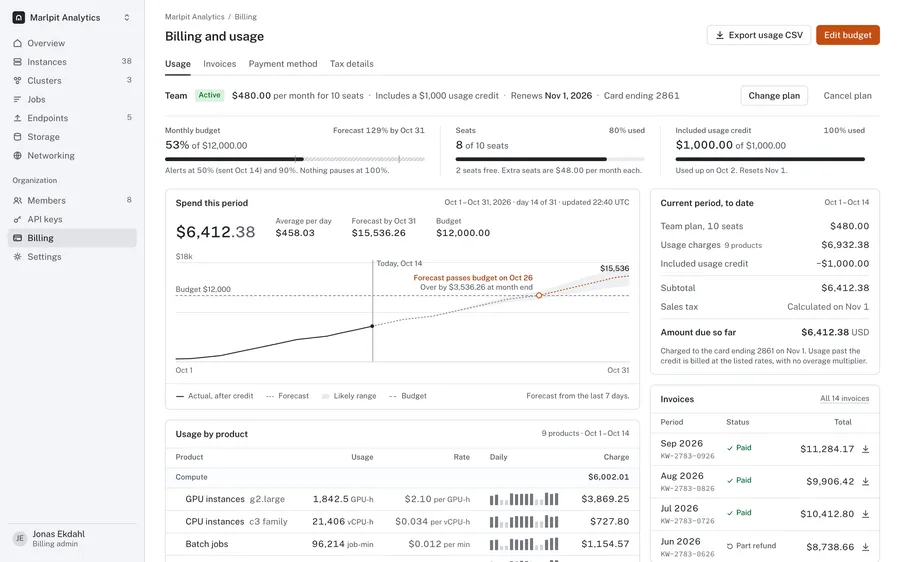The height and width of the screenshot is (562, 900).
Task: Download the Jun 2026 invoice
Action: coord(865,547)
